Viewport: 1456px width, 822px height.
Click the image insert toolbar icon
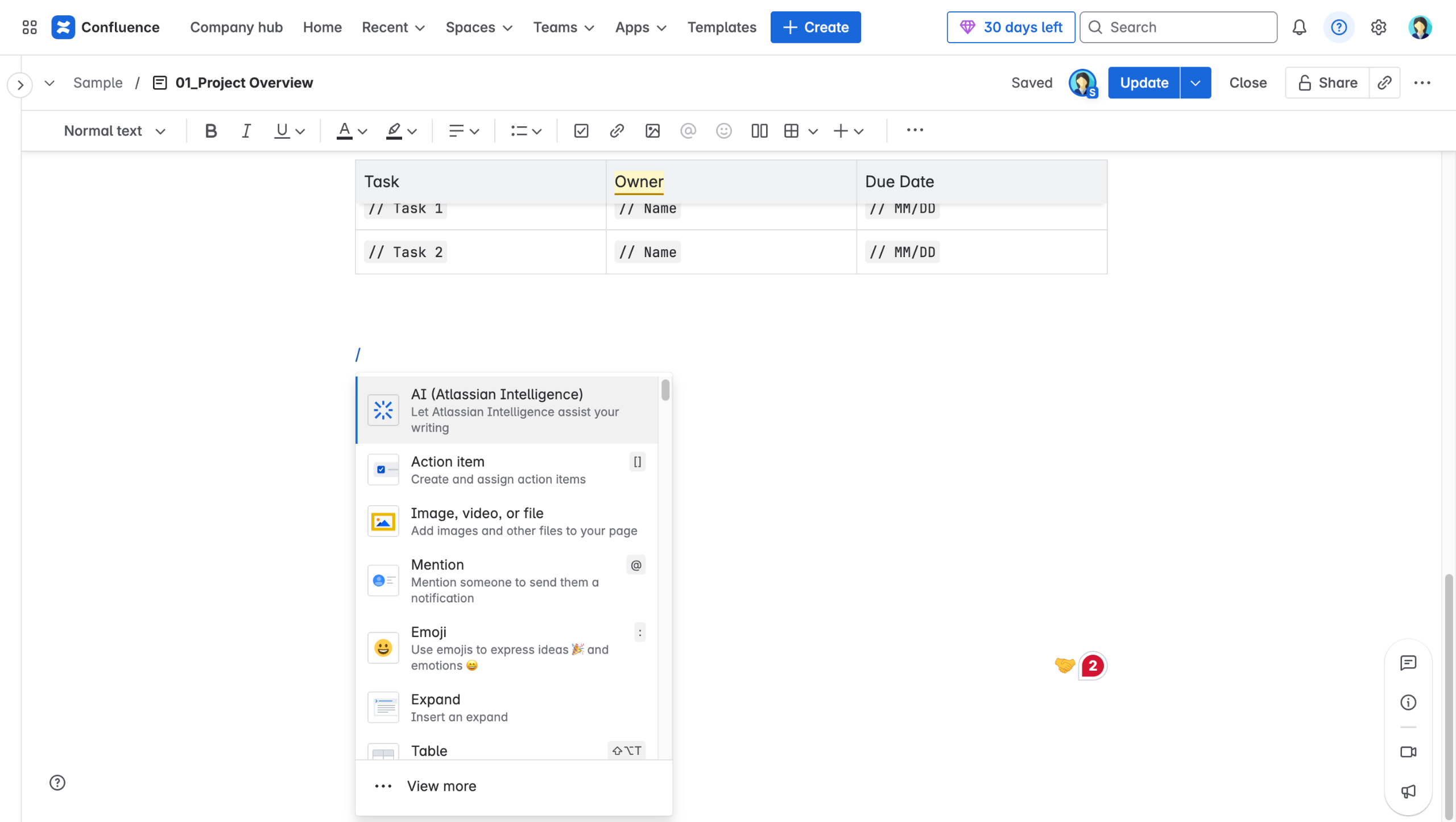pyautogui.click(x=652, y=131)
